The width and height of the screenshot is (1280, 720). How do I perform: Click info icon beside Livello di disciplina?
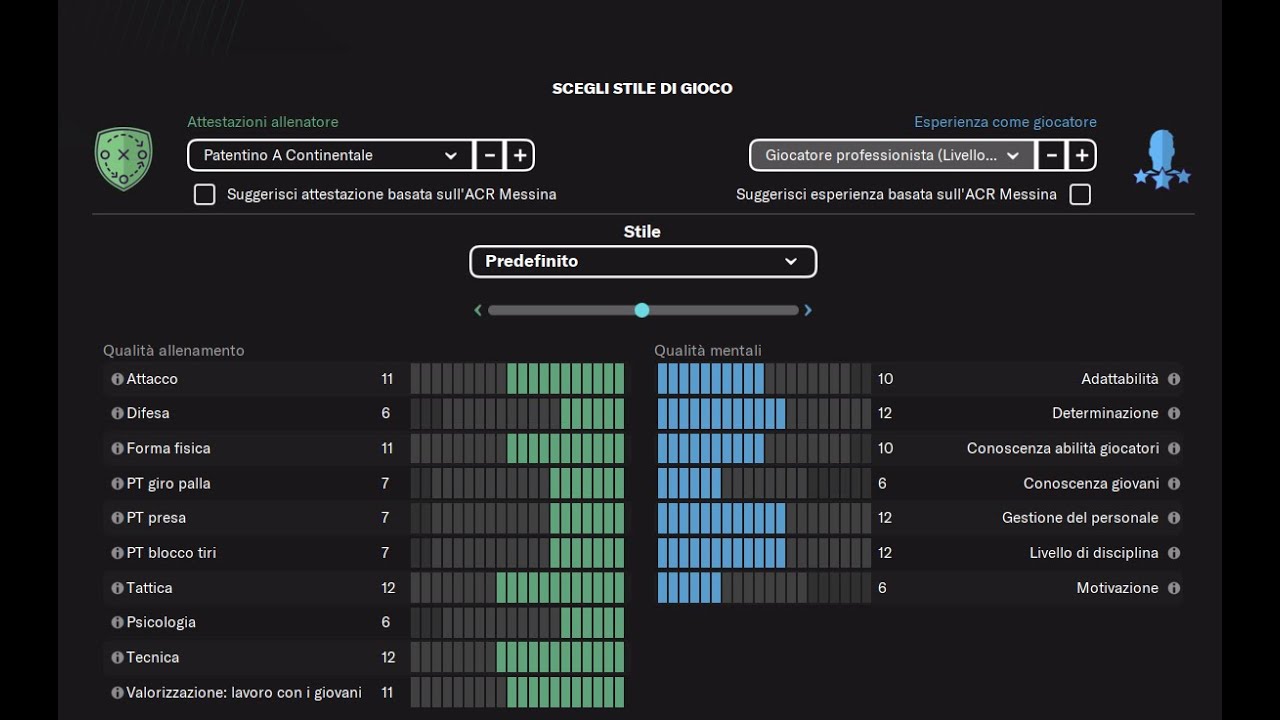coord(1174,553)
